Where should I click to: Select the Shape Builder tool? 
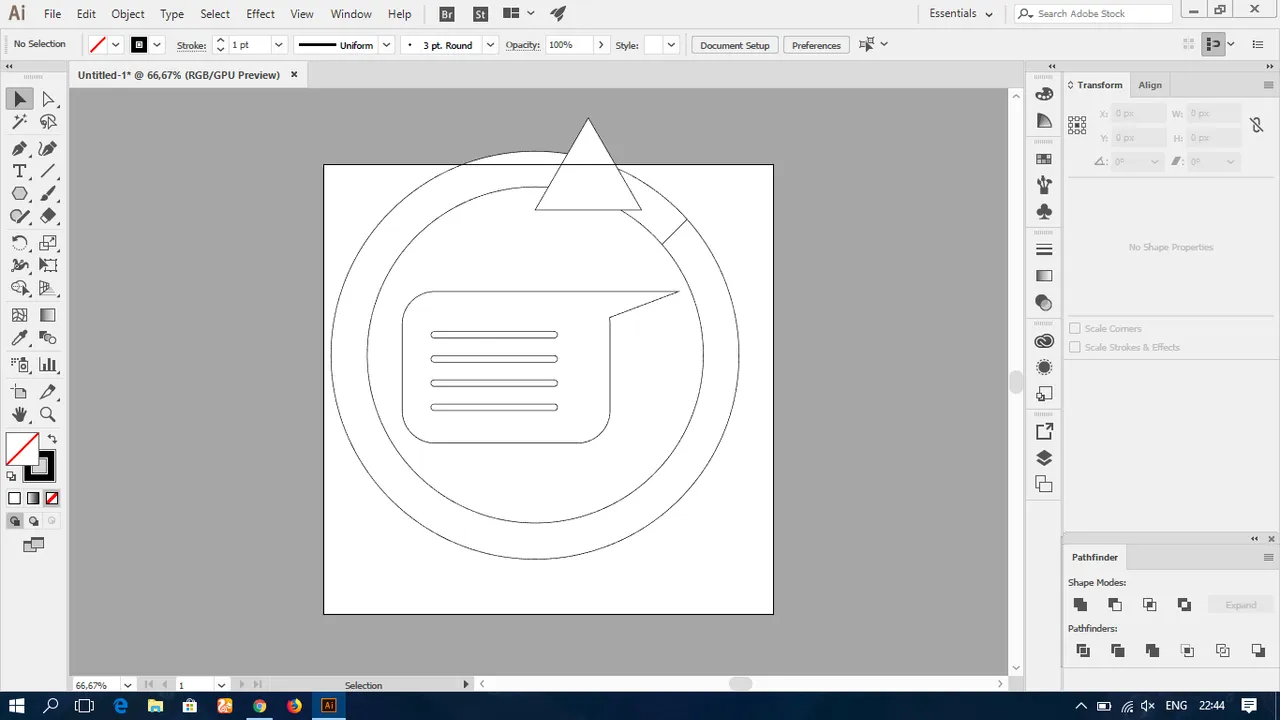pos(19,288)
